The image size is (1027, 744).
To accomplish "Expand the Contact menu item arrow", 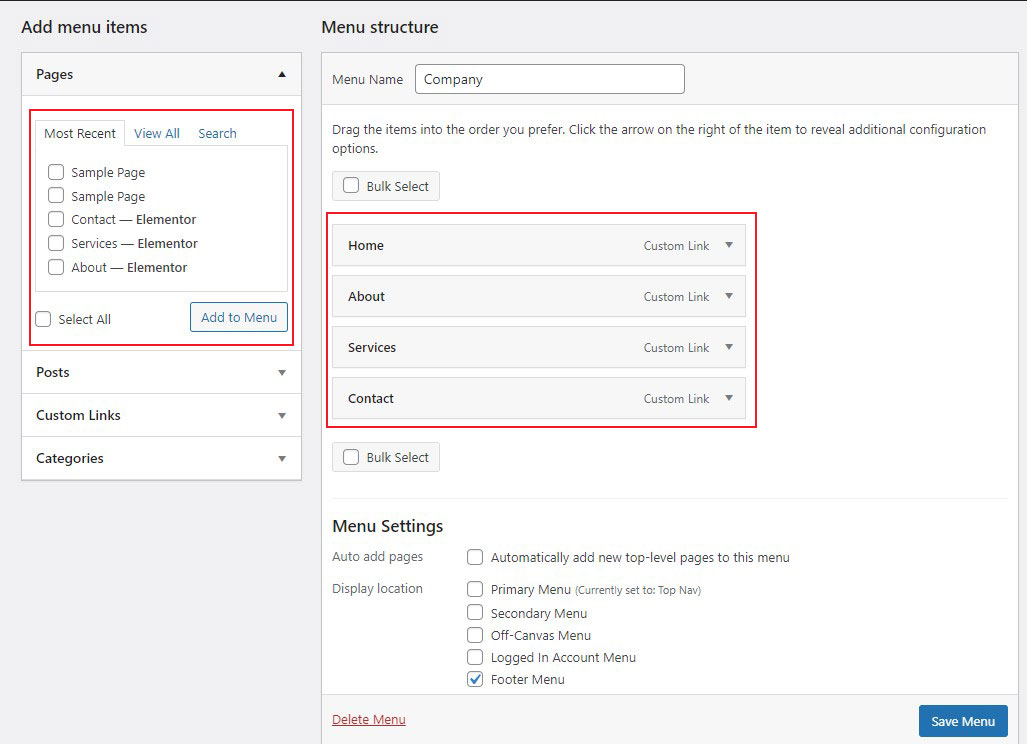I will point(728,398).
